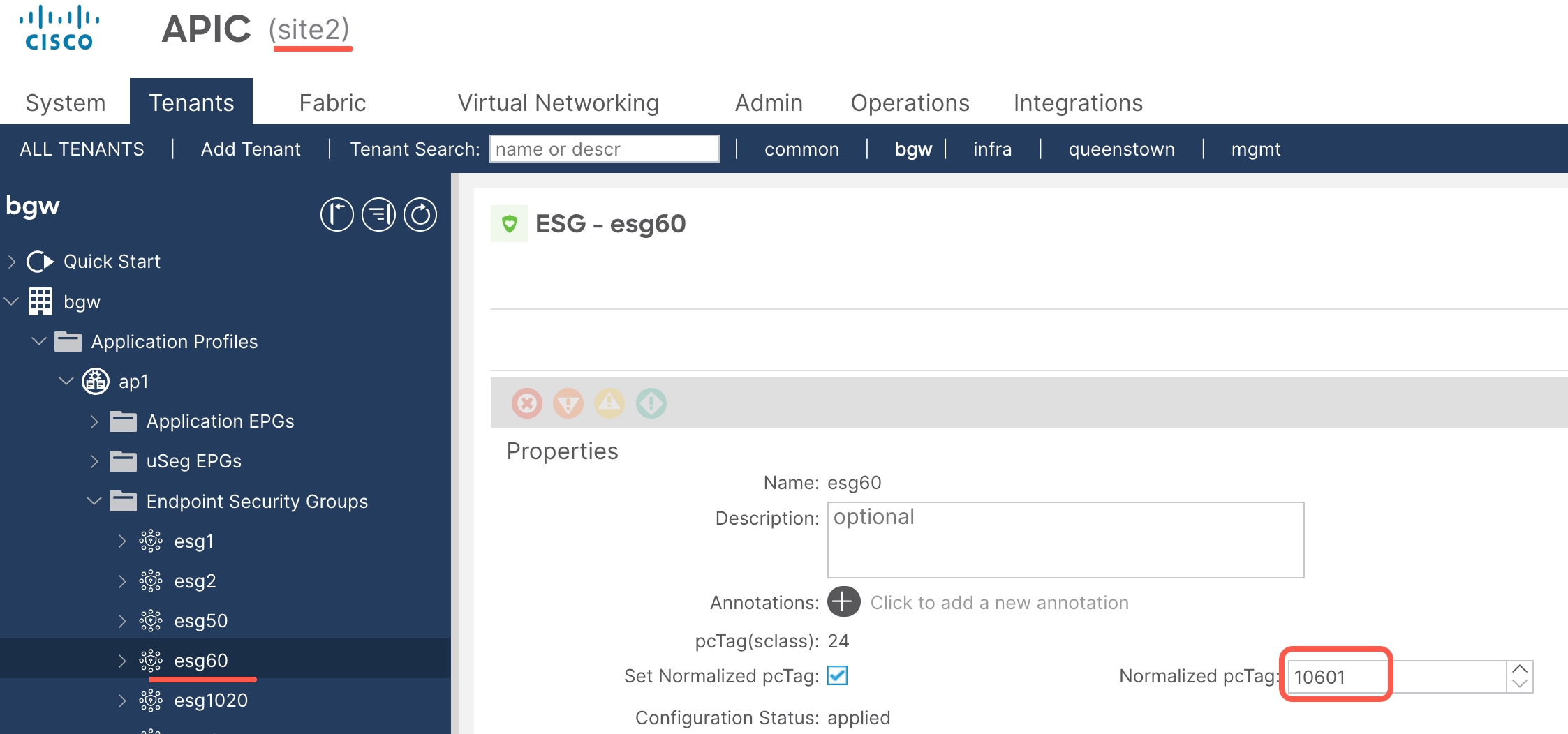1568x734 pixels.
Task: Add a new annotation with plus icon
Action: point(843,602)
